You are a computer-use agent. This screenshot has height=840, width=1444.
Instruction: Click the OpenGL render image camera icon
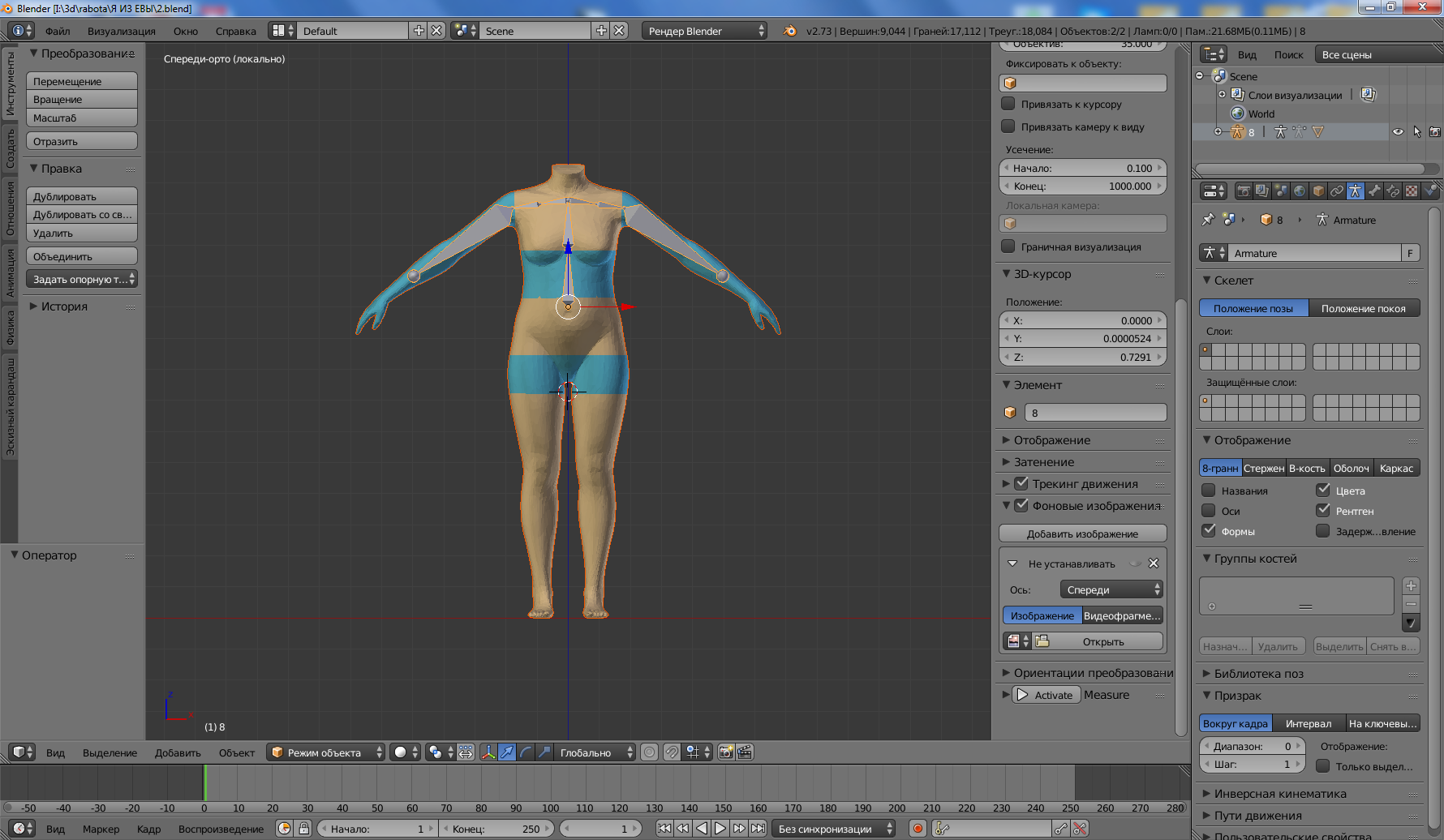(725, 752)
